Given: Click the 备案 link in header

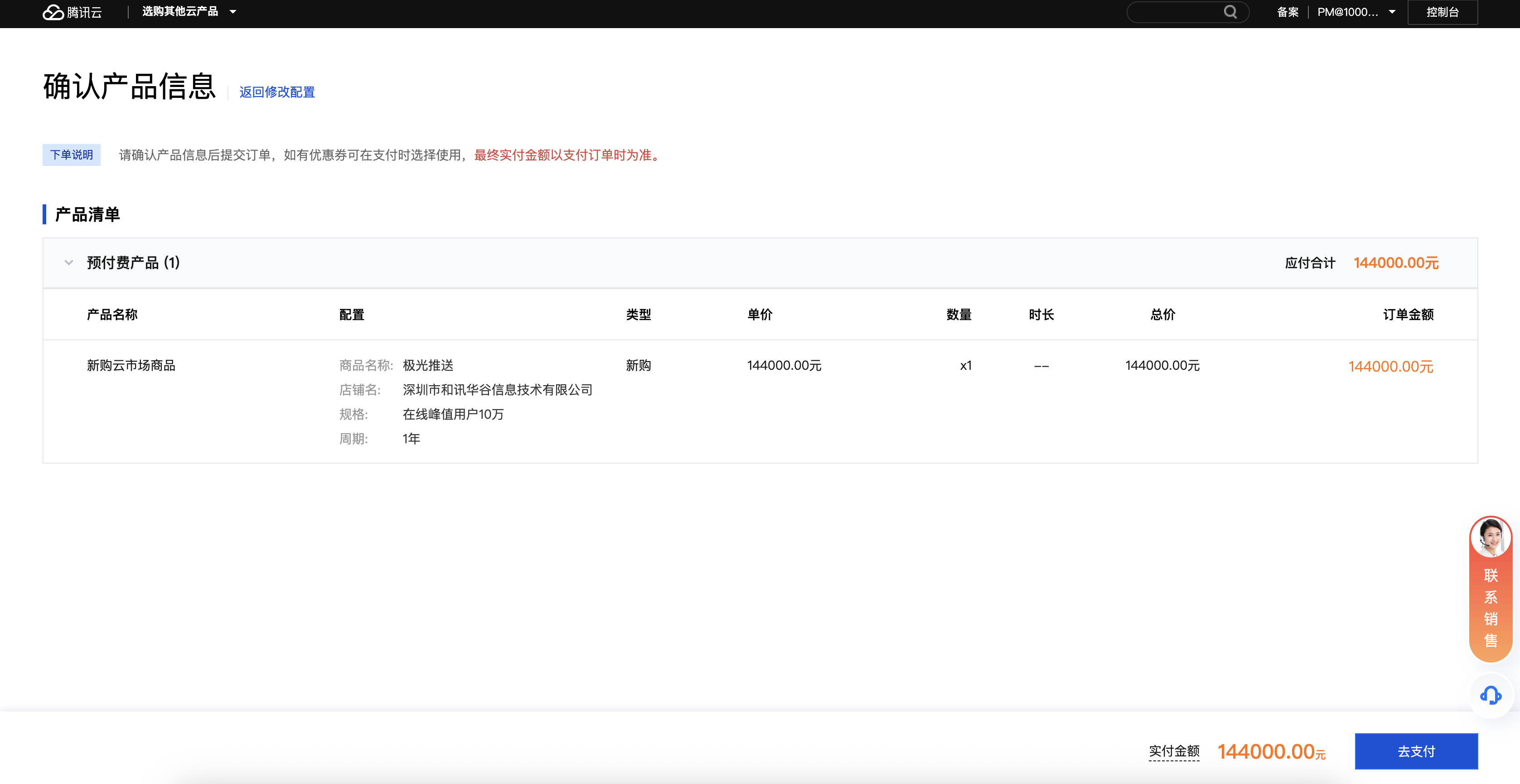Looking at the screenshot, I should coord(1288,12).
